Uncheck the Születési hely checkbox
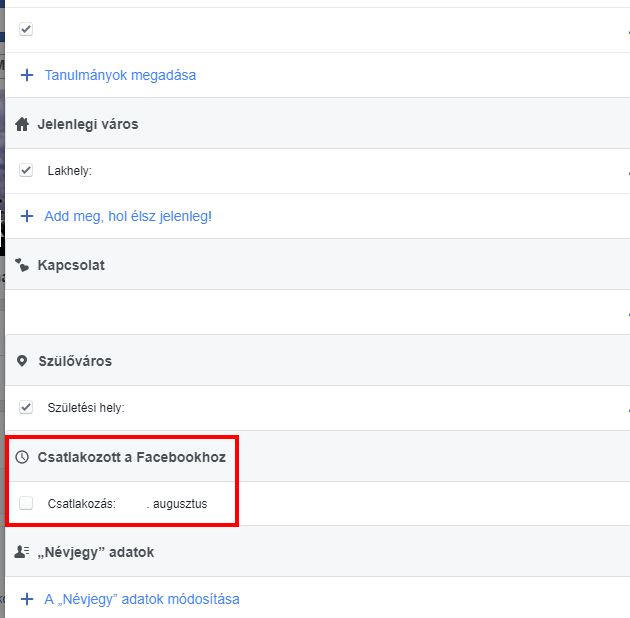 point(26,408)
